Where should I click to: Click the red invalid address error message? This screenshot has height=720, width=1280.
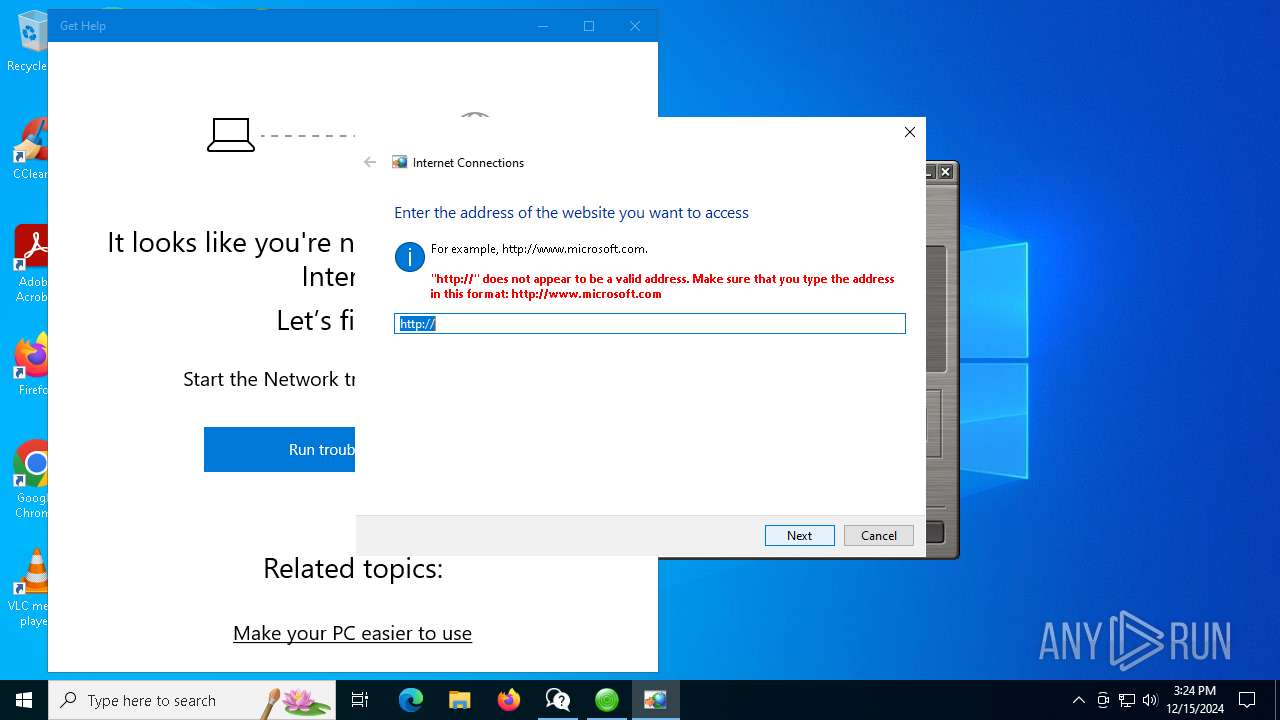(x=662, y=286)
